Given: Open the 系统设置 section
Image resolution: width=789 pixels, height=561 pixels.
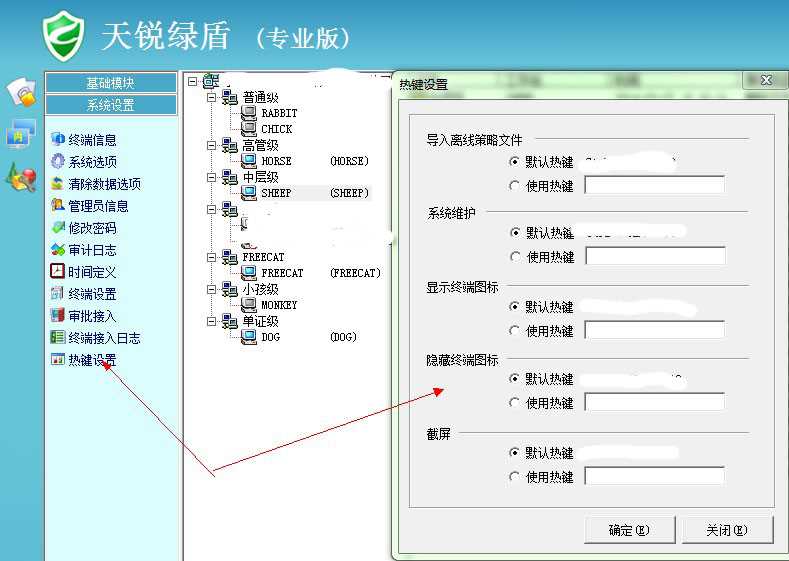Looking at the screenshot, I should point(111,105).
